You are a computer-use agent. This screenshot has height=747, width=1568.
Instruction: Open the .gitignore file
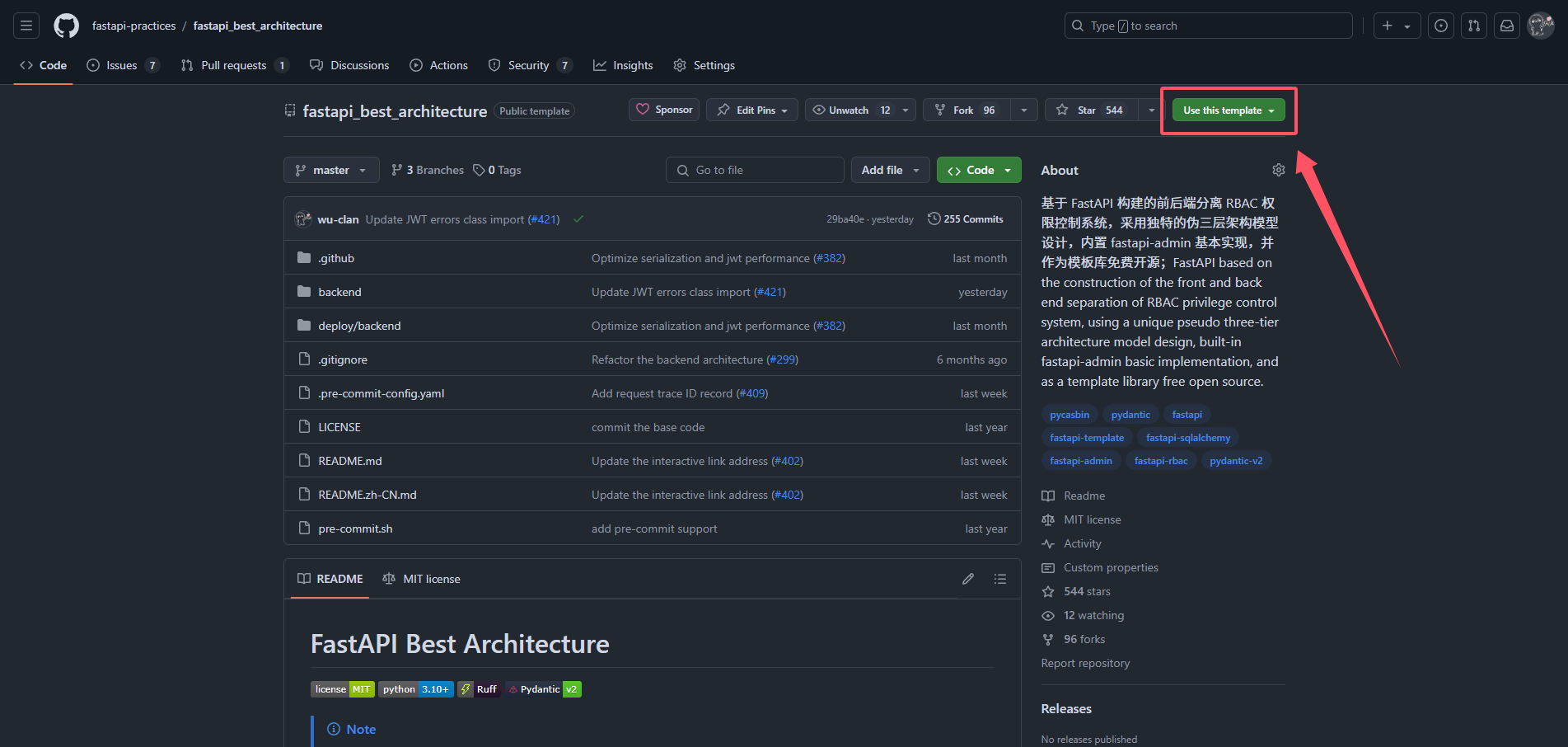tap(343, 359)
